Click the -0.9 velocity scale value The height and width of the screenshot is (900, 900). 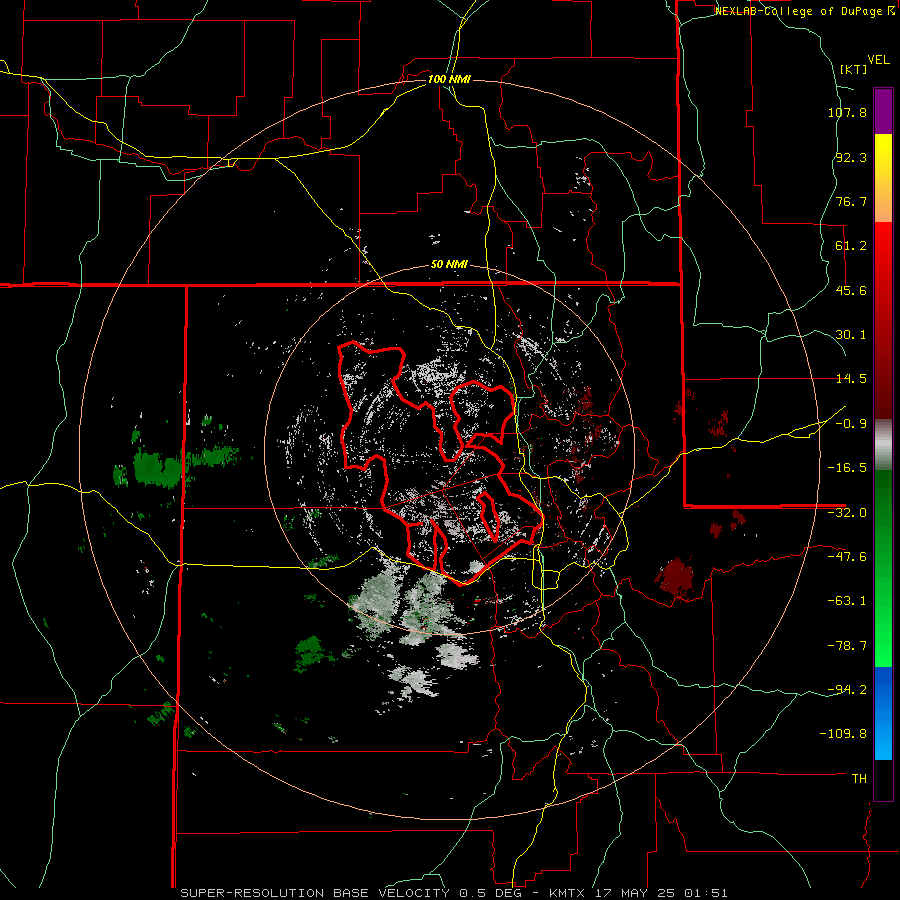click(x=851, y=424)
